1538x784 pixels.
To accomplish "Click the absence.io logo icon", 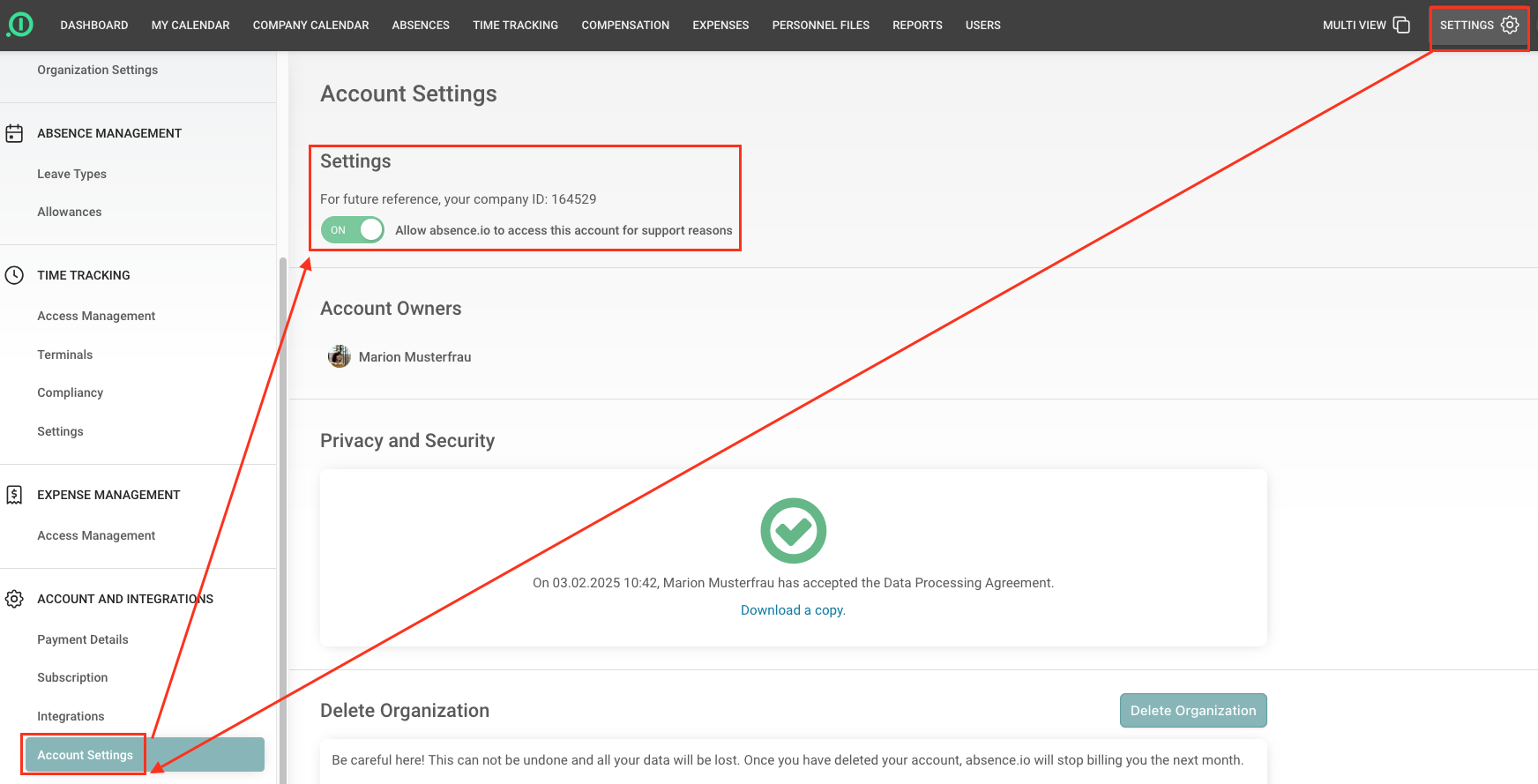I will [x=20, y=25].
